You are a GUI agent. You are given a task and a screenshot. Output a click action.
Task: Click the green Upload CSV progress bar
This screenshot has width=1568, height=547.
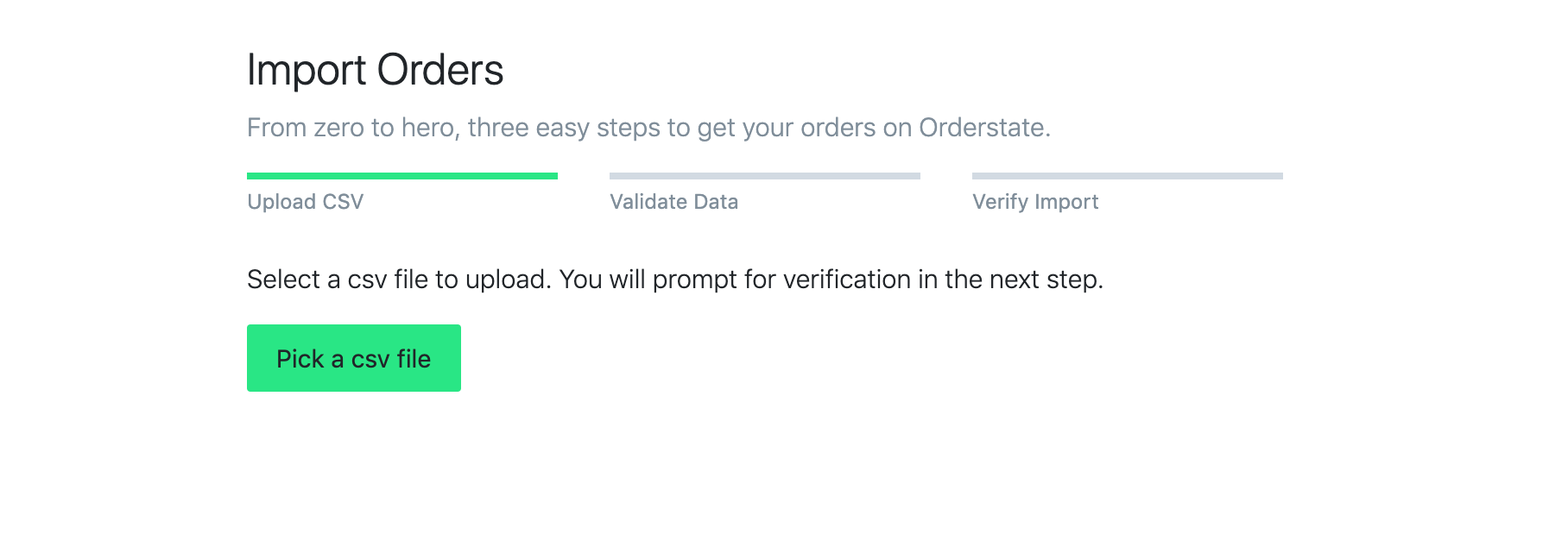(x=402, y=176)
